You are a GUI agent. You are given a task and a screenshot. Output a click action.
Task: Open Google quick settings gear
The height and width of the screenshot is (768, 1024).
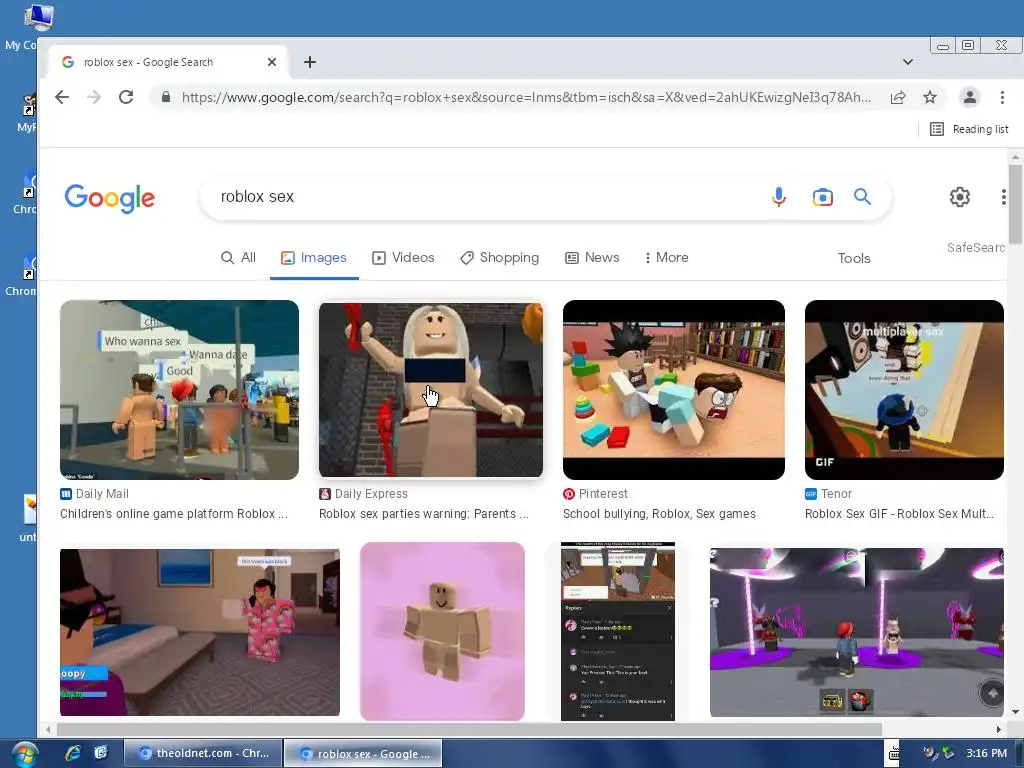[x=959, y=197]
